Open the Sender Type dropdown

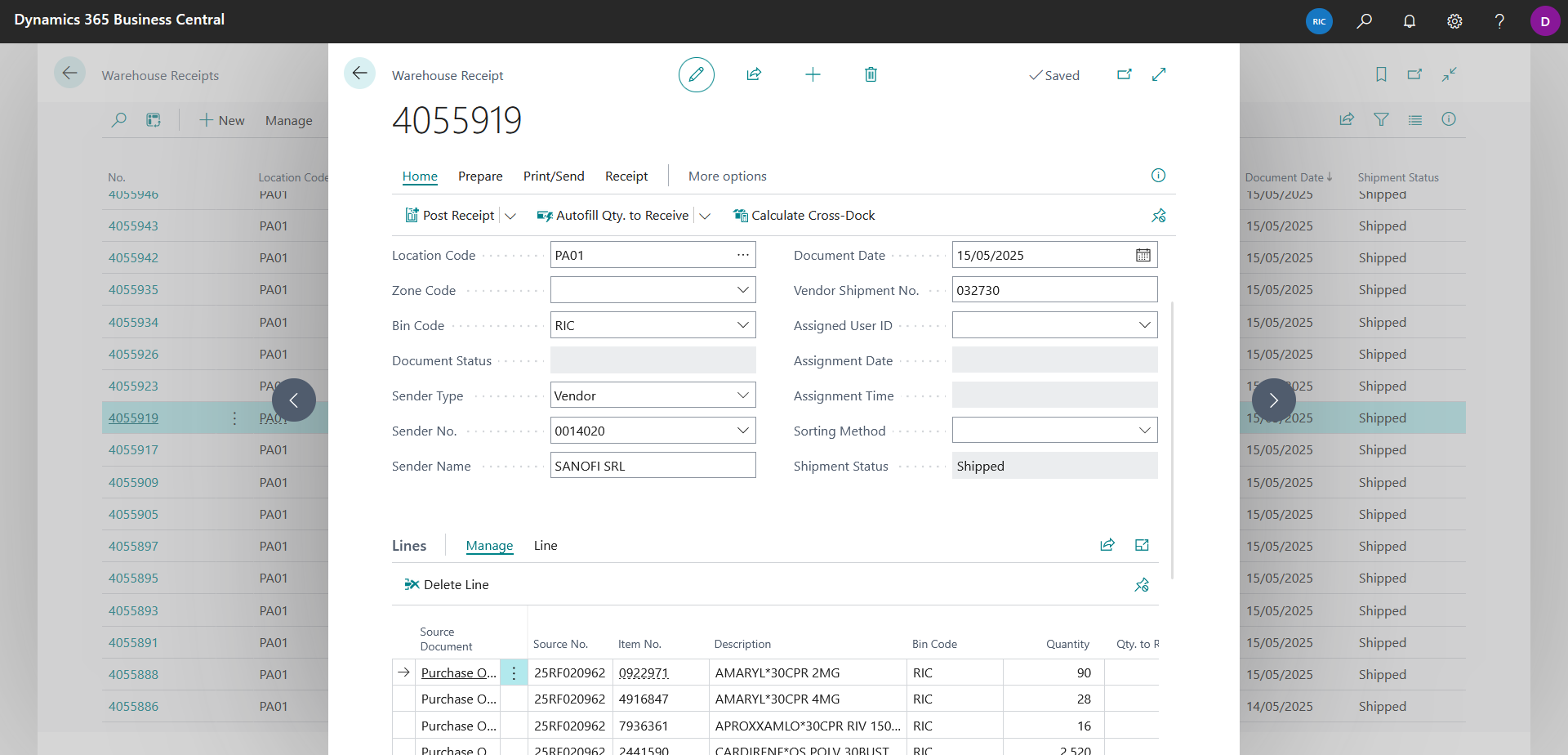point(742,395)
